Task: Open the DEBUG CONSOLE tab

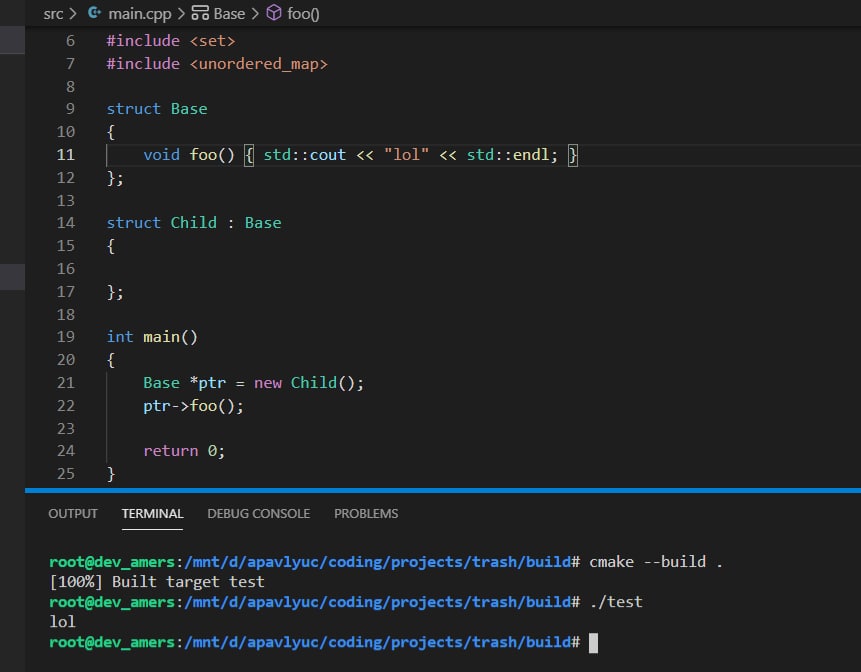Action: point(259,513)
